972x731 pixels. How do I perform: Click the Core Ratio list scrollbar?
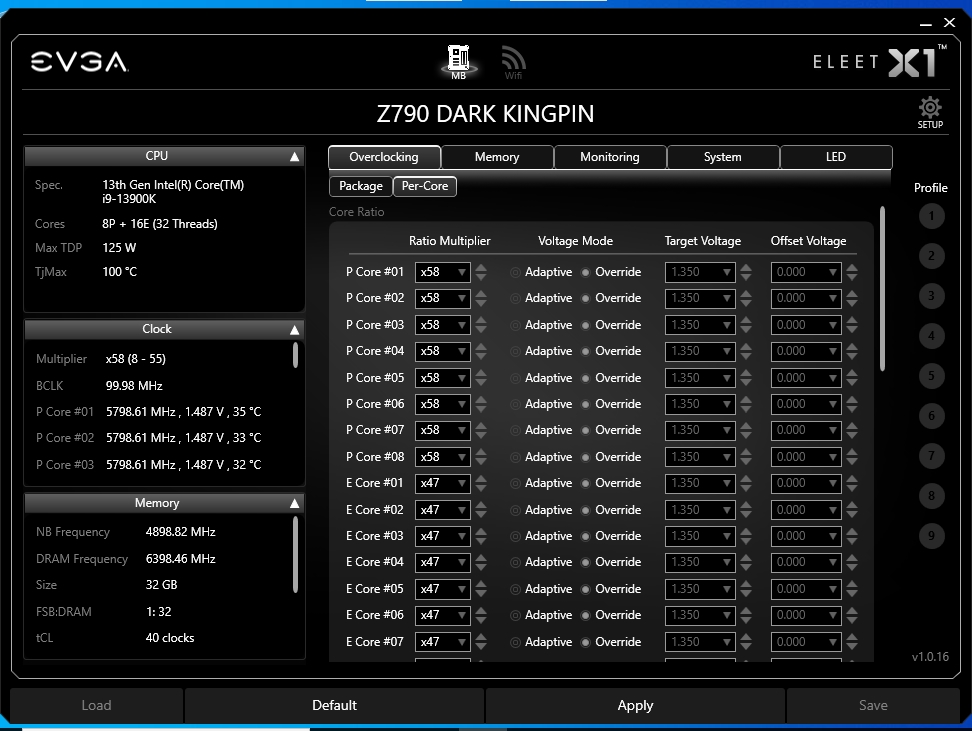882,289
